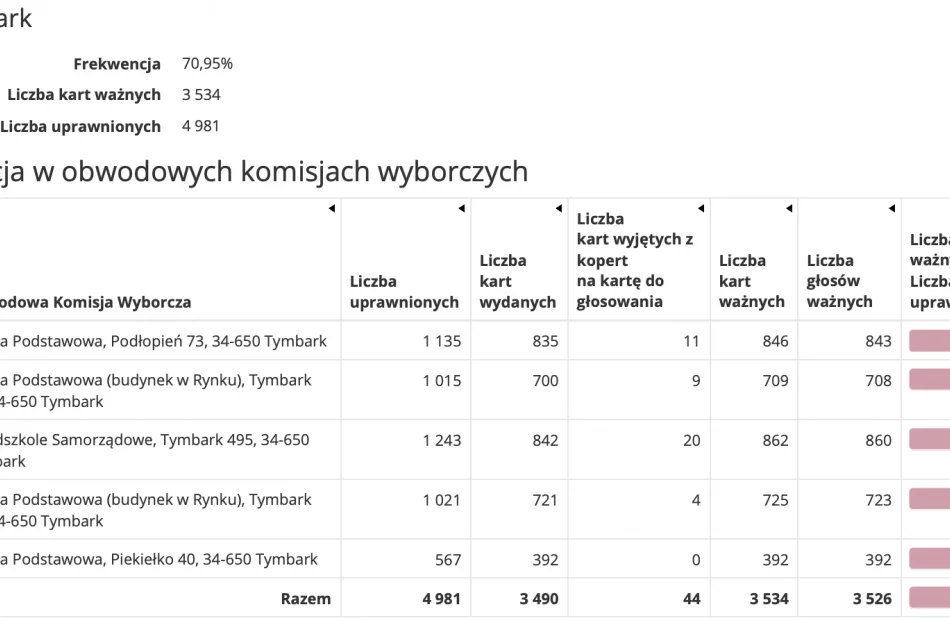The width and height of the screenshot is (950, 632).
Task: Click the triangle on 'Liczba kart wyjętych z kopert' column
Action: point(700,209)
